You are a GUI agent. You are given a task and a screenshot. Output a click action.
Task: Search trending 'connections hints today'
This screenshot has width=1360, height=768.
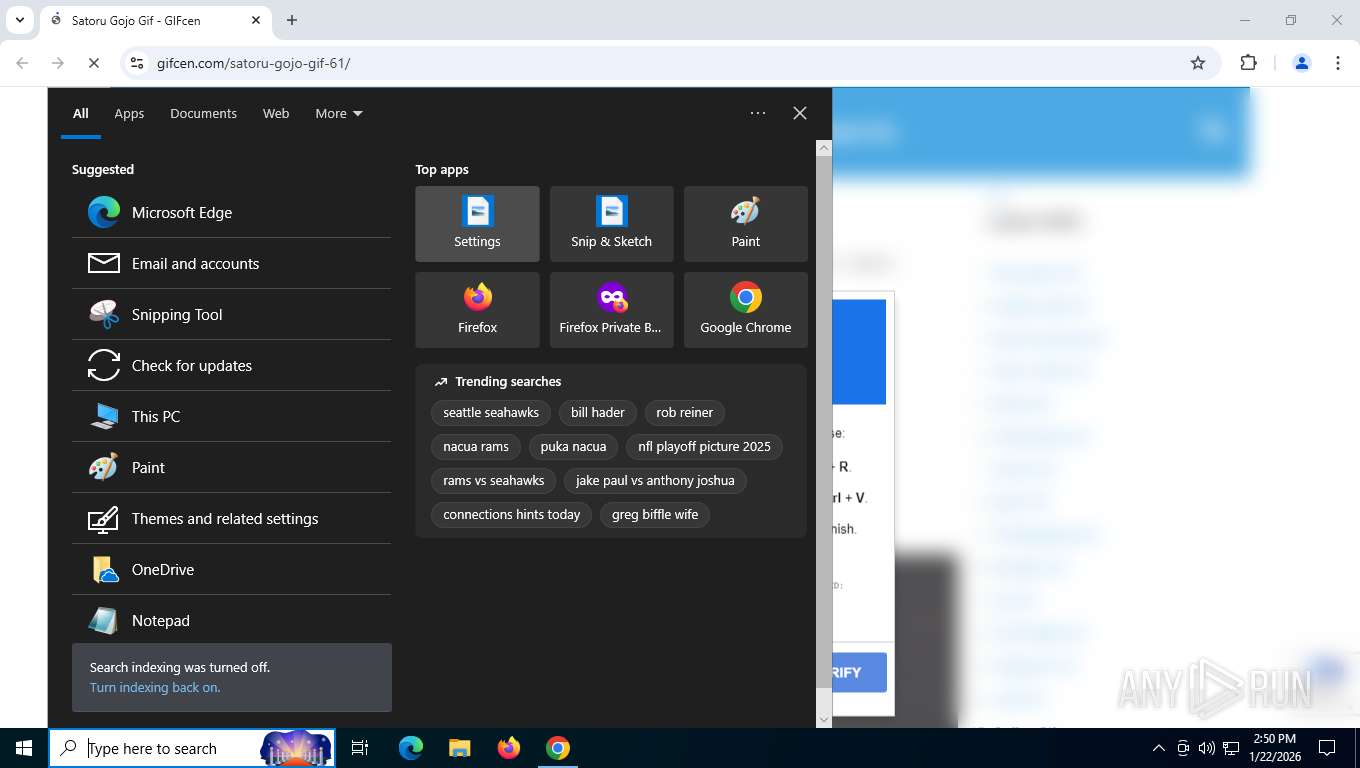coord(512,514)
